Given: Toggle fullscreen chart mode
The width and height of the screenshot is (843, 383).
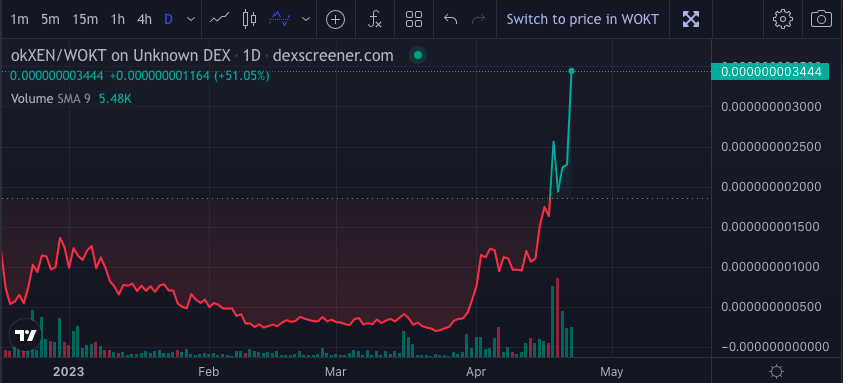Looking at the screenshot, I should pyautogui.click(x=691, y=20).
